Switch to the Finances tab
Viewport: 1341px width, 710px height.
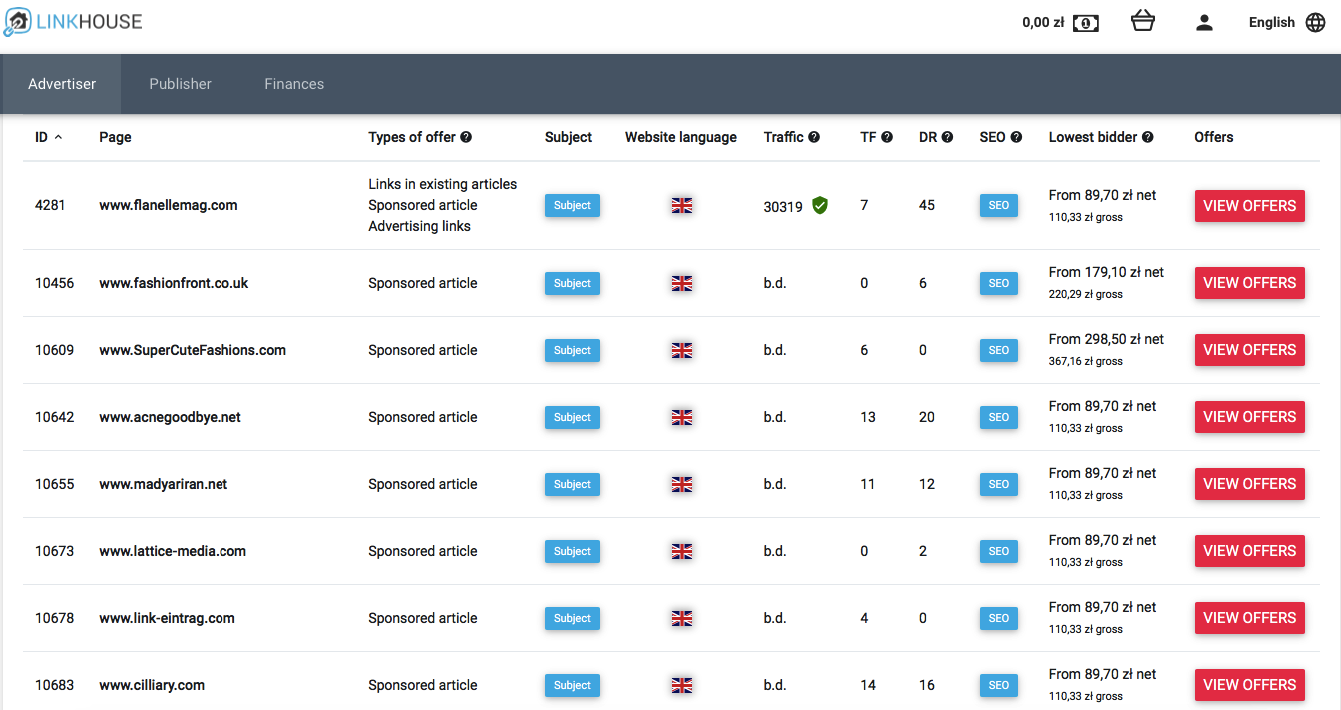coord(294,84)
